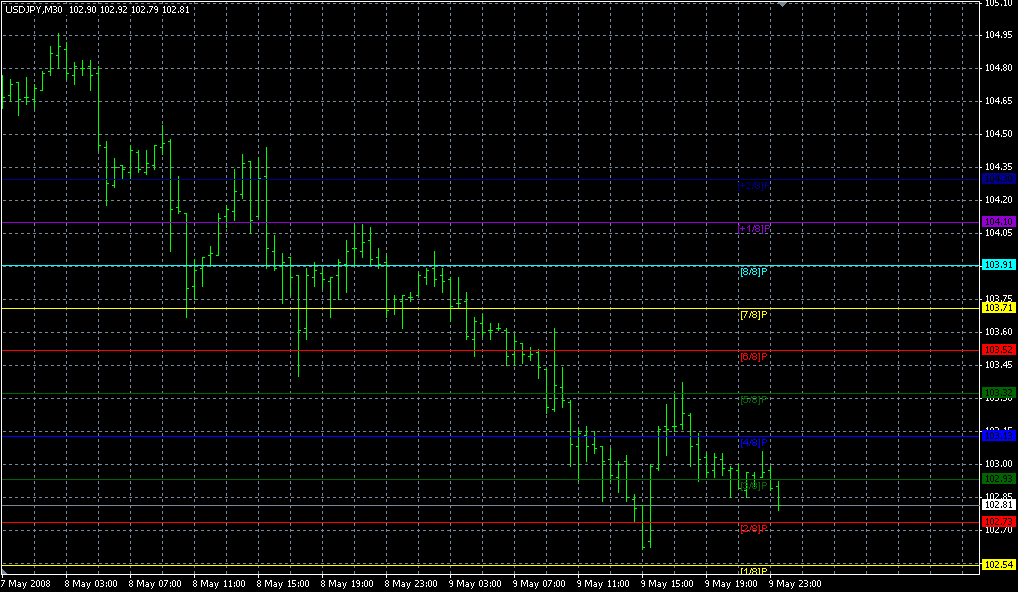Image resolution: width=1018 pixels, height=593 pixels.
Task: Select the red [6/8]P level label
Action: pyautogui.click(x=754, y=357)
